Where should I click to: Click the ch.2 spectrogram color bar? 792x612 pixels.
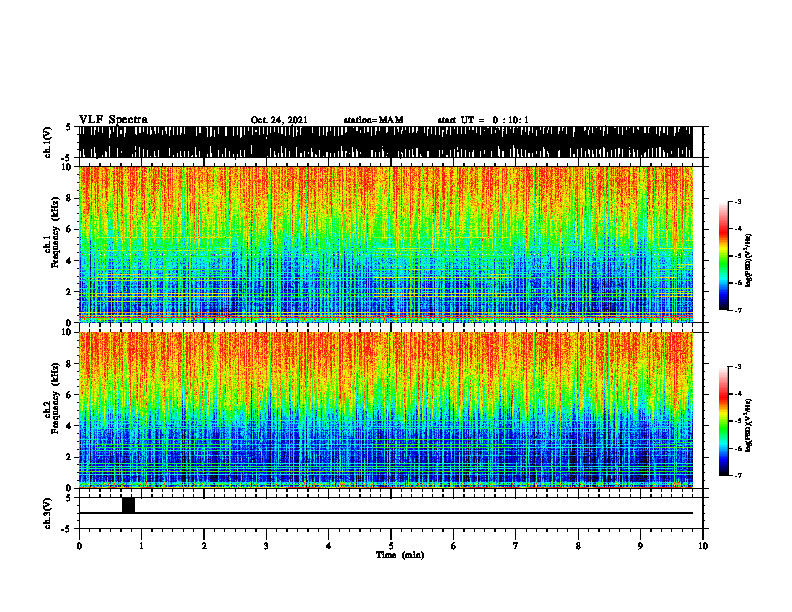pos(724,421)
